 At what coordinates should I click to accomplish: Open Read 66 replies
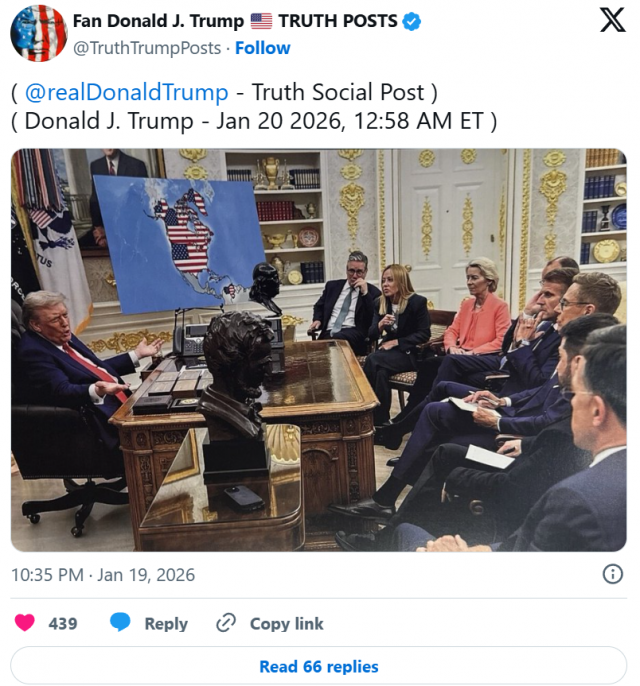click(318, 666)
